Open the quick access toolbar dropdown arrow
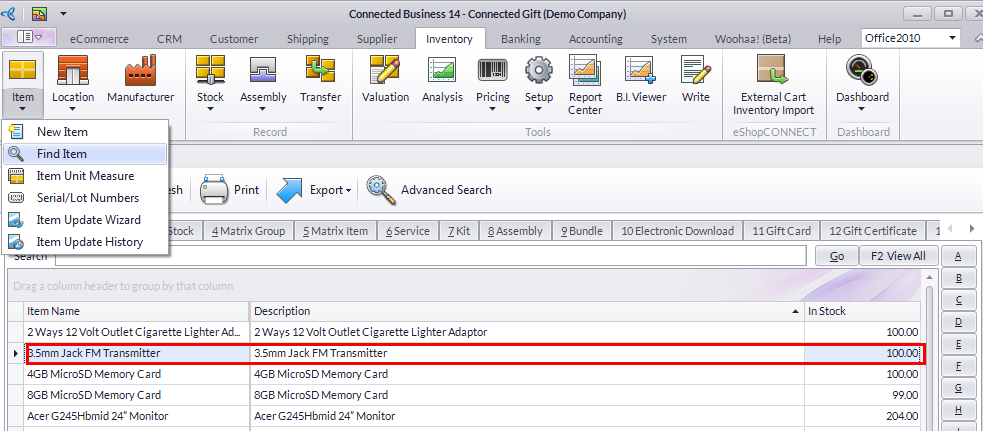Viewport: 983px width, 431px height. pyautogui.click(x=63, y=13)
